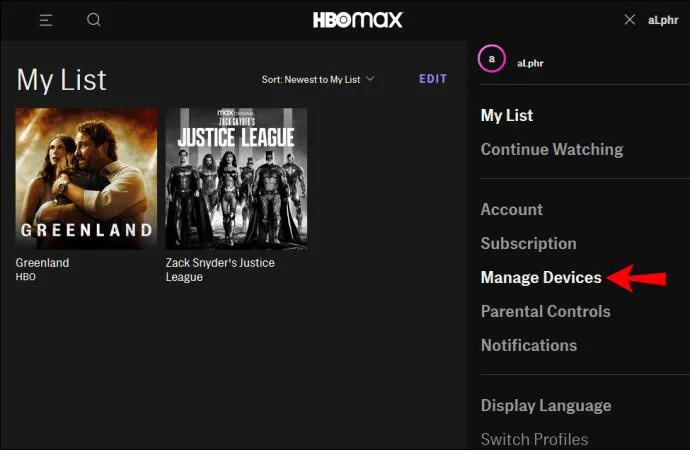Click Zack Snyder's Justice League title text
Image resolution: width=690 pixels, height=450 pixels.
[220, 270]
